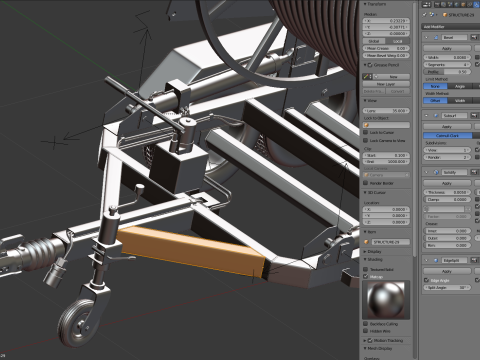Collapse the EdgeSplit modifier panel
The height and width of the screenshot is (360, 480).
click(x=426, y=260)
